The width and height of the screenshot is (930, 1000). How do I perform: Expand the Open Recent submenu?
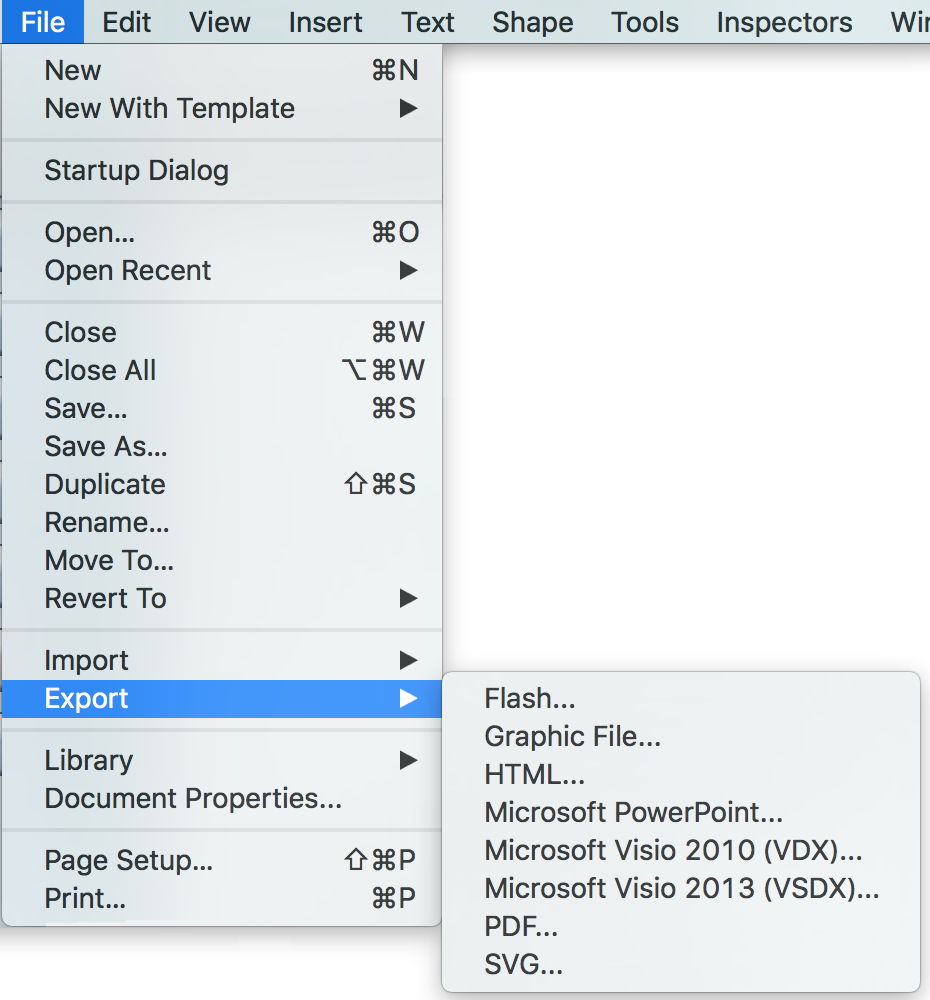coord(128,271)
